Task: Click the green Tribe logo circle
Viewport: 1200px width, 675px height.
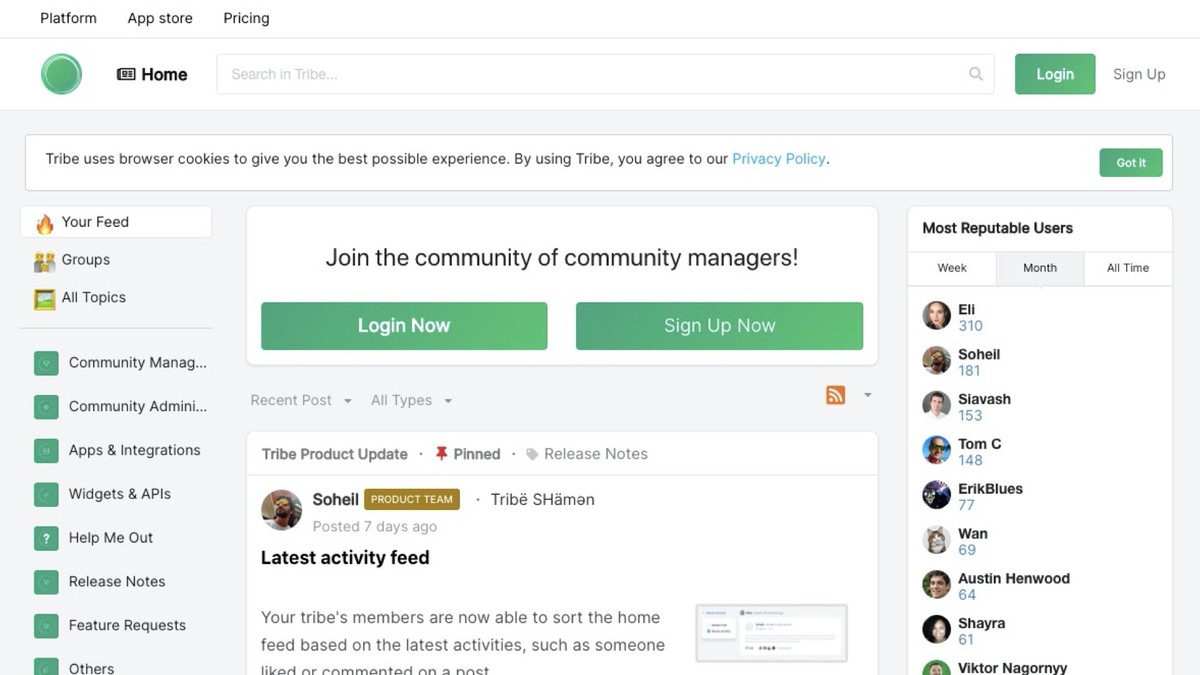Action: coord(61,74)
